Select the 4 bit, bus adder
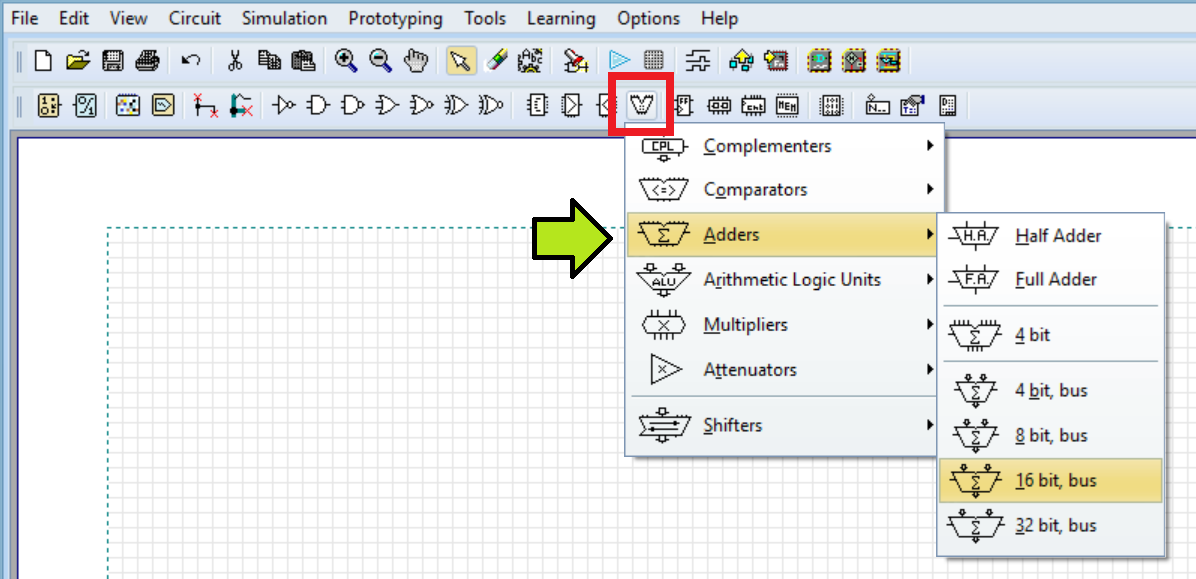Image resolution: width=1196 pixels, height=579 pixels. pyautogui.click(x=1050, y=391)
